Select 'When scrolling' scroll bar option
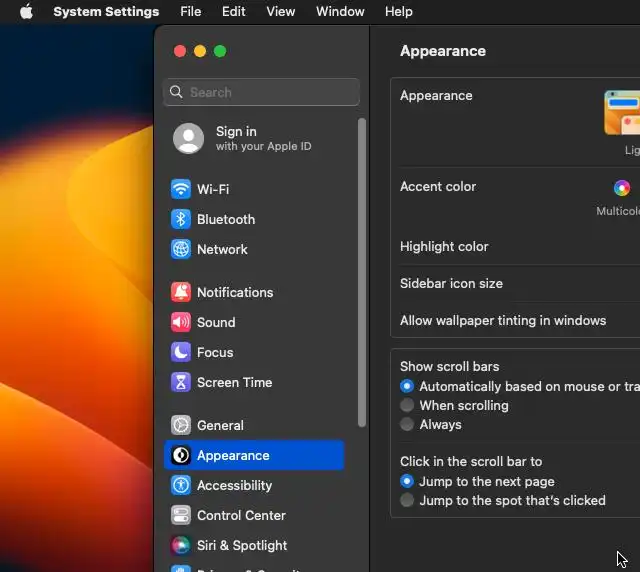This screenshot has width=640, height=572. click(x=407, y=405)
